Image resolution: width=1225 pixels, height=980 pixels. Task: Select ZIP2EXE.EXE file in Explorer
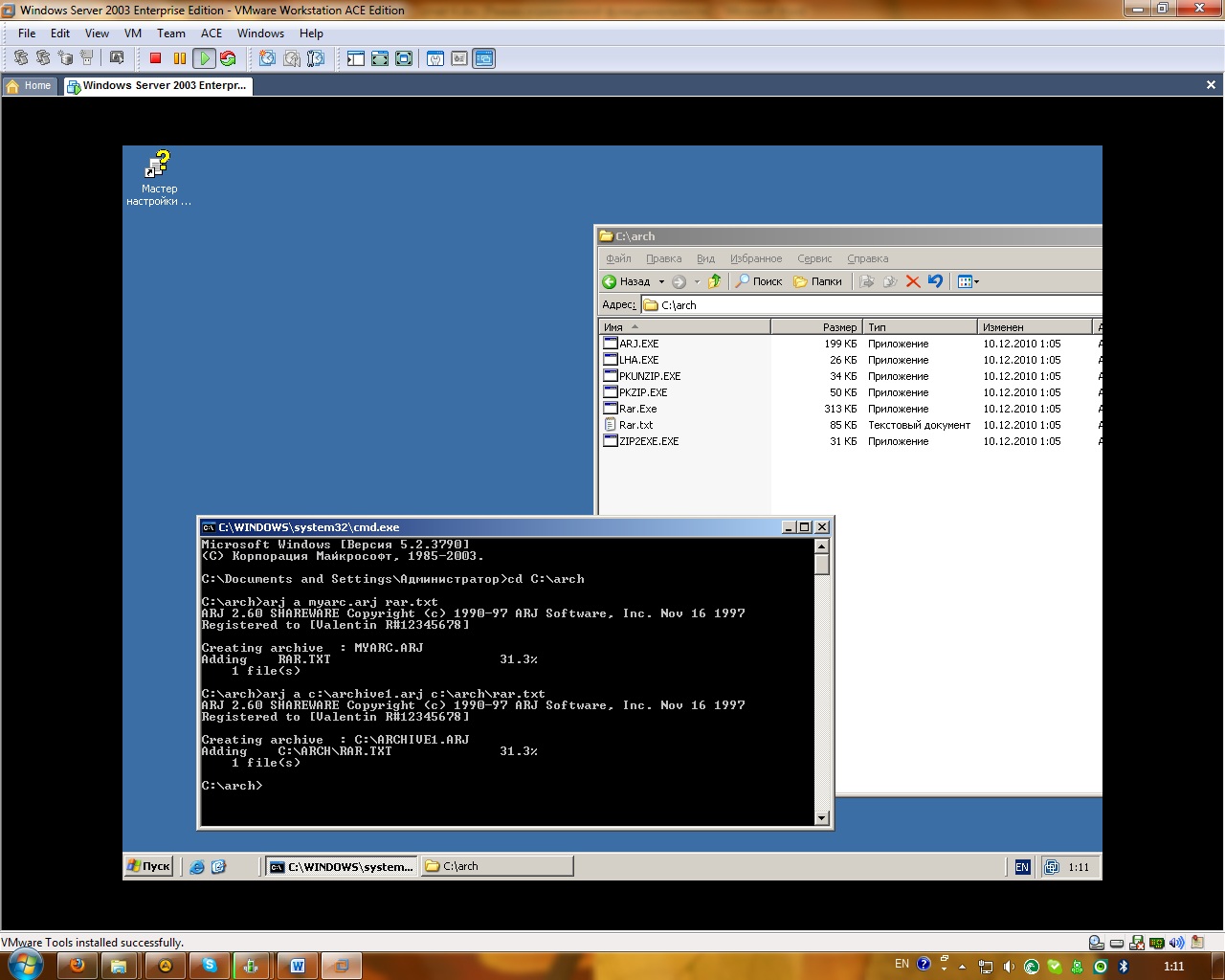pyautogui.click(x=641, y=441)
